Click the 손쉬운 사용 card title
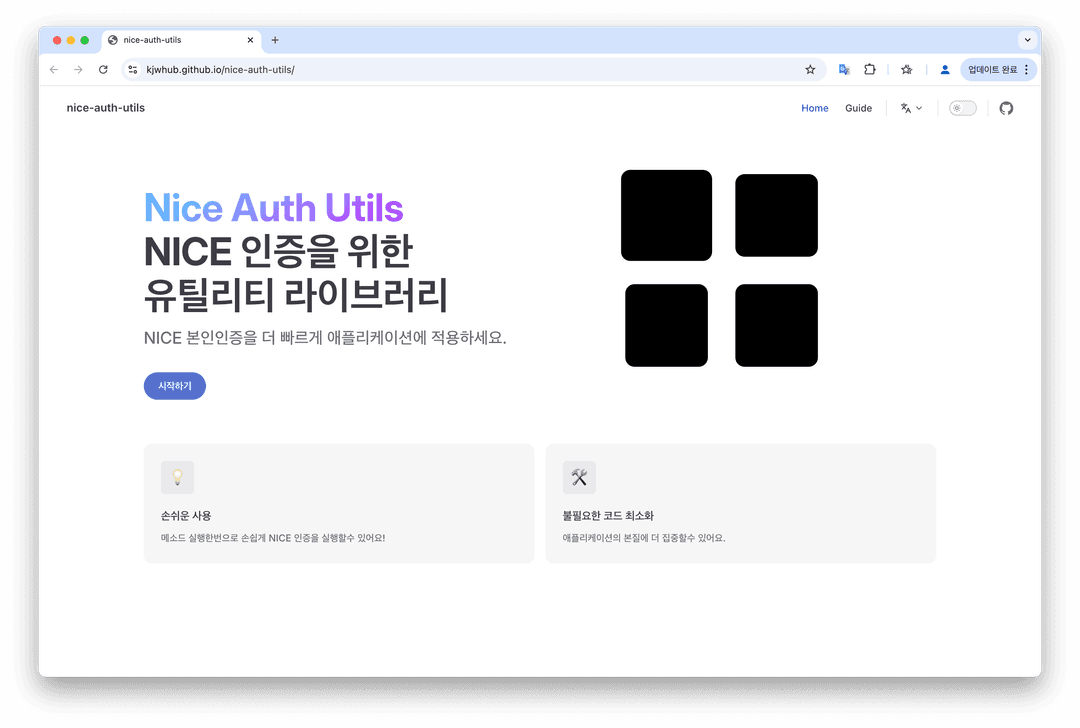The image size is (1080, 728). point(186,516)
